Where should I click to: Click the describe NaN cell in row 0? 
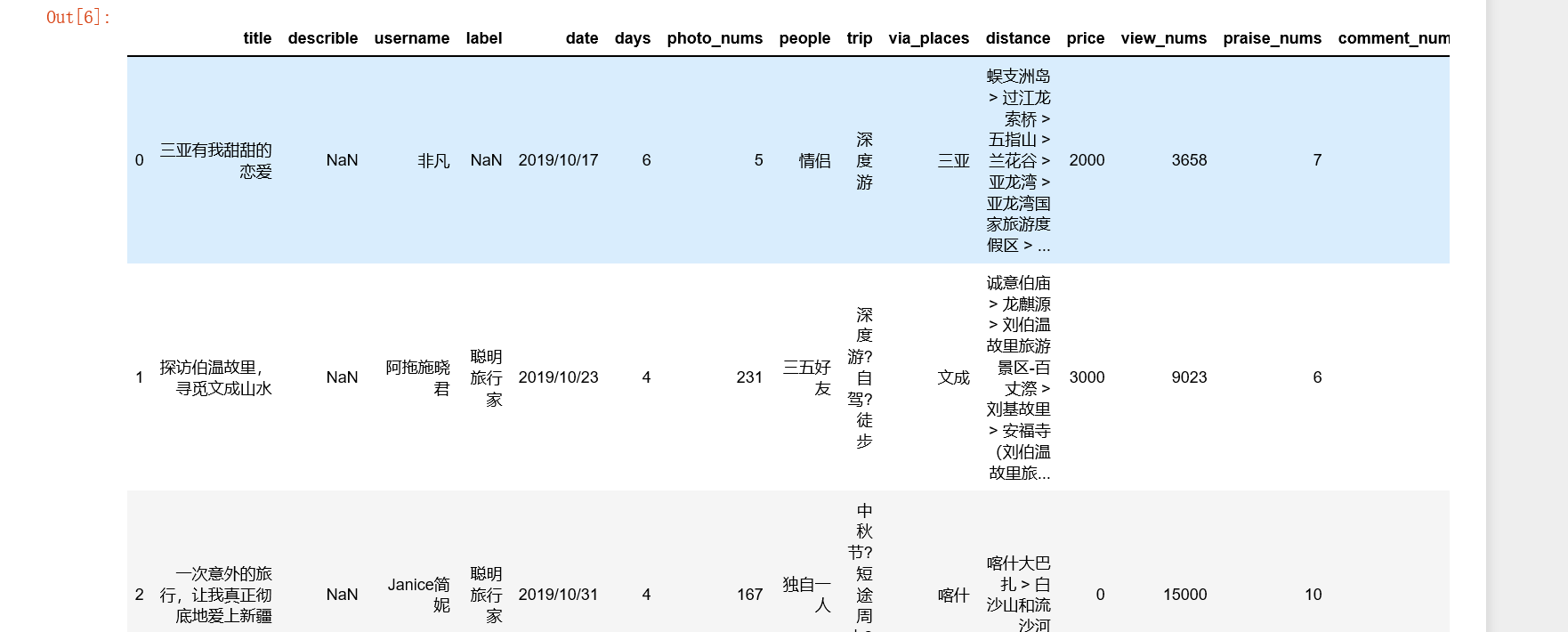(x=342, y=160)
